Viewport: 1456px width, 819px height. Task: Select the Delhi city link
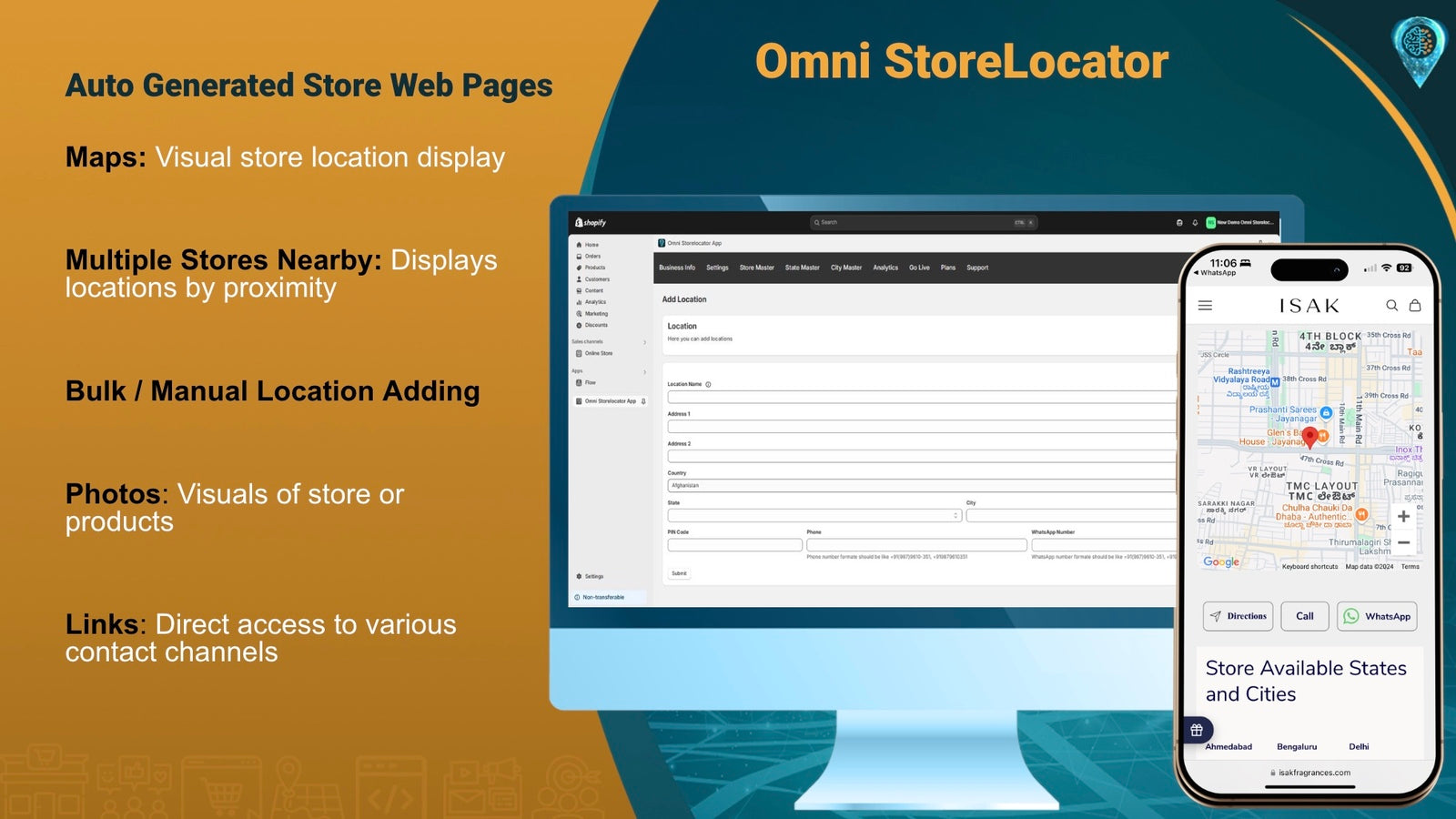click(x=1359, y=747)
